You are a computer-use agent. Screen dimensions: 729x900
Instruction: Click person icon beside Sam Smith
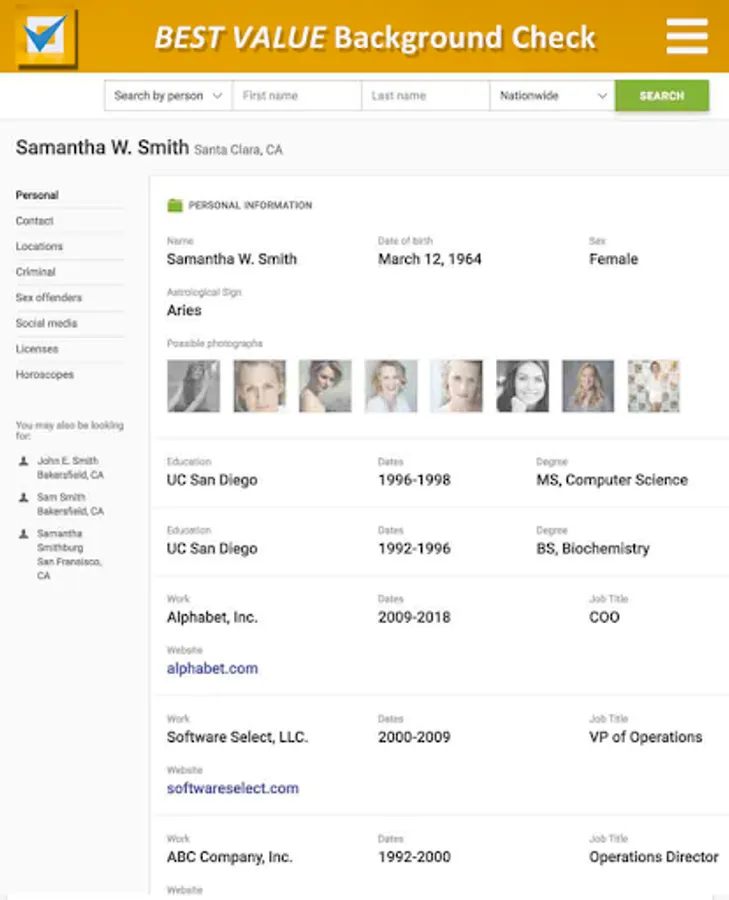click(x=24, y=497)
